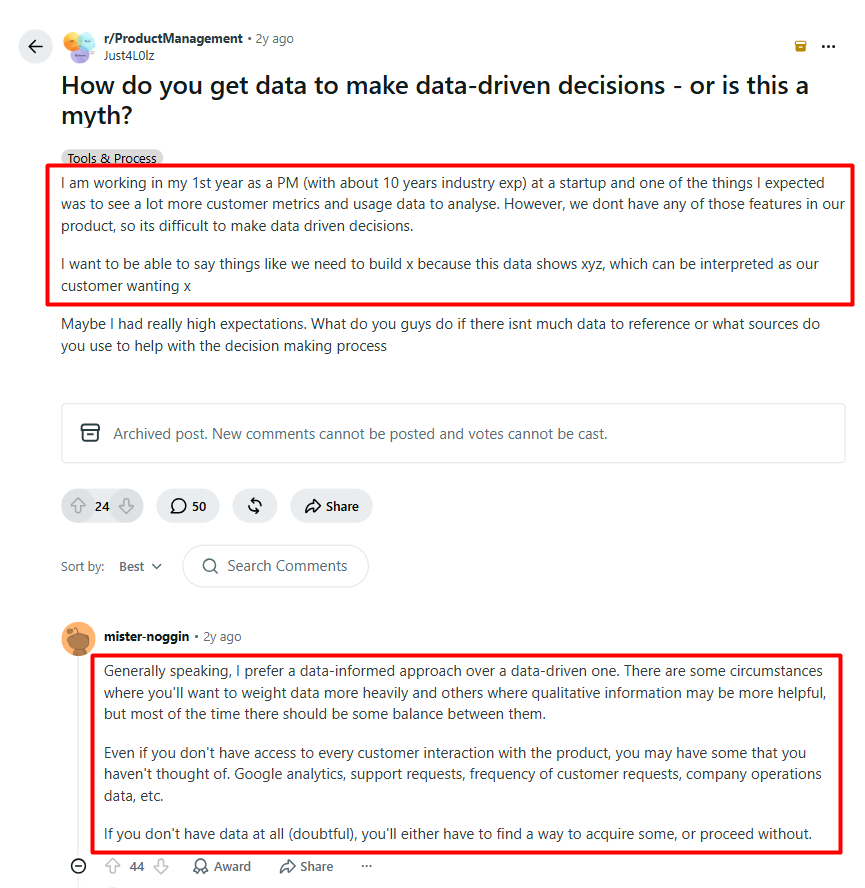
Task: Open the post's three-dot options menu
Action: 828,46
